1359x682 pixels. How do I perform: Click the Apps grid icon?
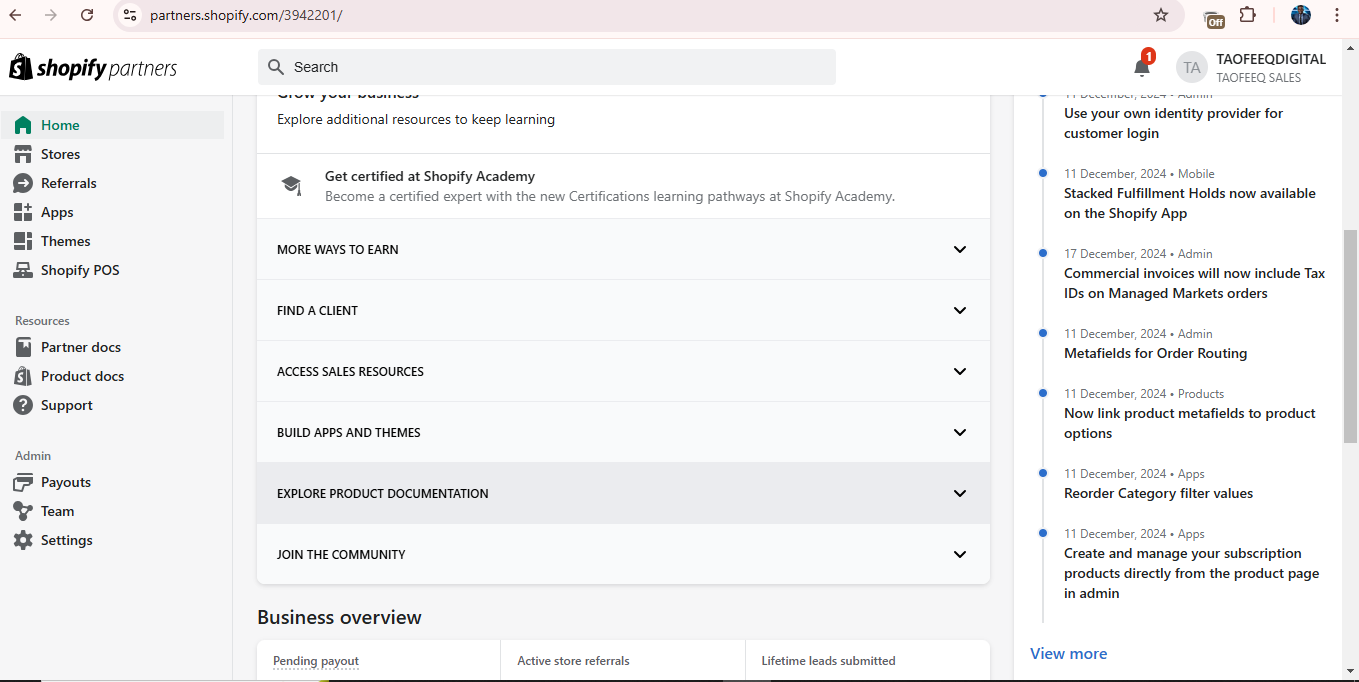(23, 212)
